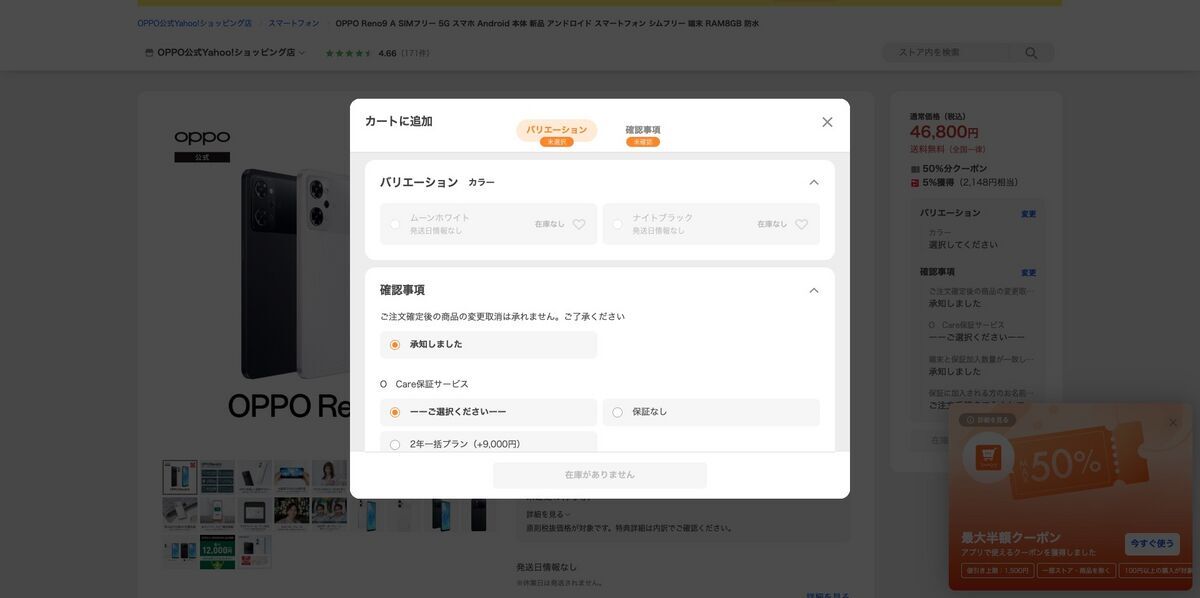Switch to the 確認事項 step tab
The width and height of the screenshot is (1200, 598).
tap(643, 130)
